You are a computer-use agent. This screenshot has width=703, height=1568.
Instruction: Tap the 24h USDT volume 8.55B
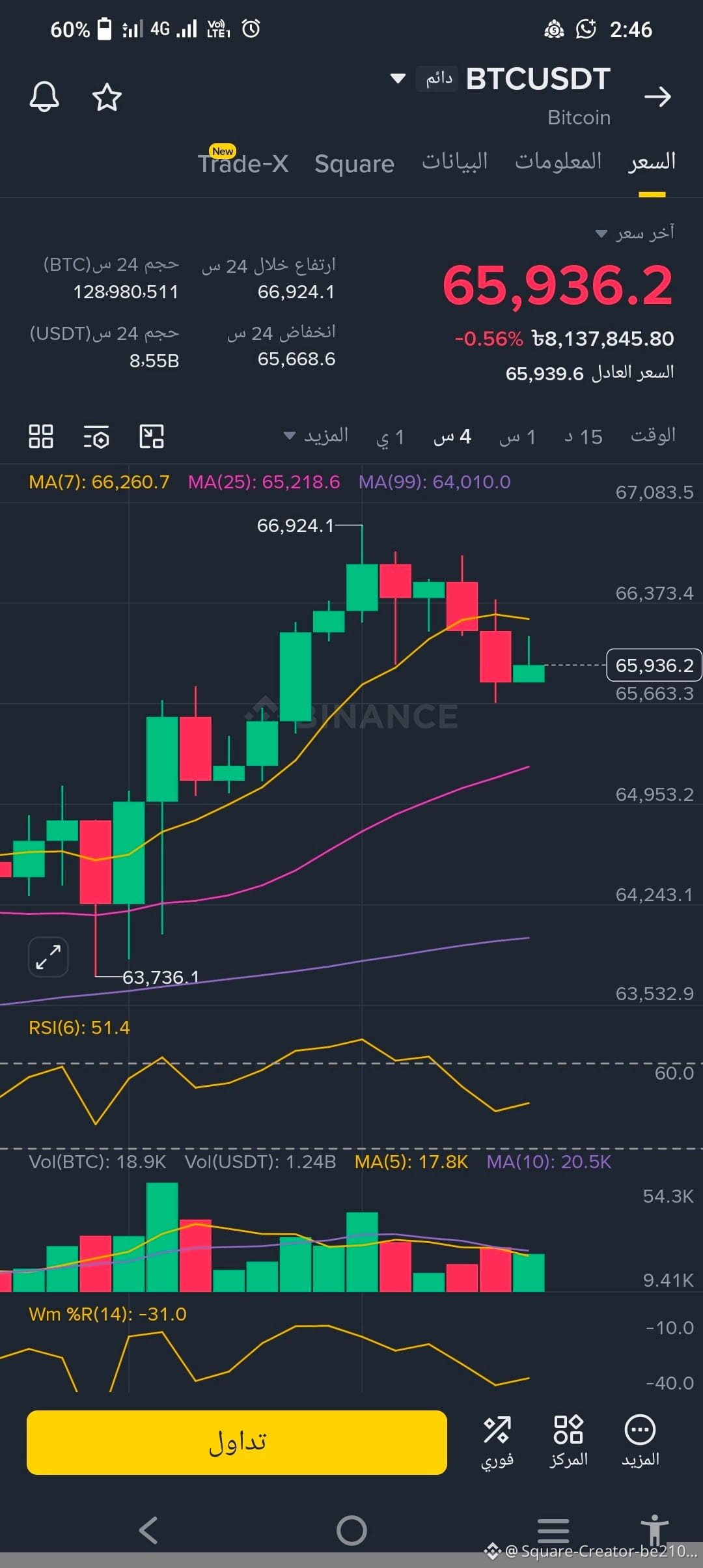[154, 361]
